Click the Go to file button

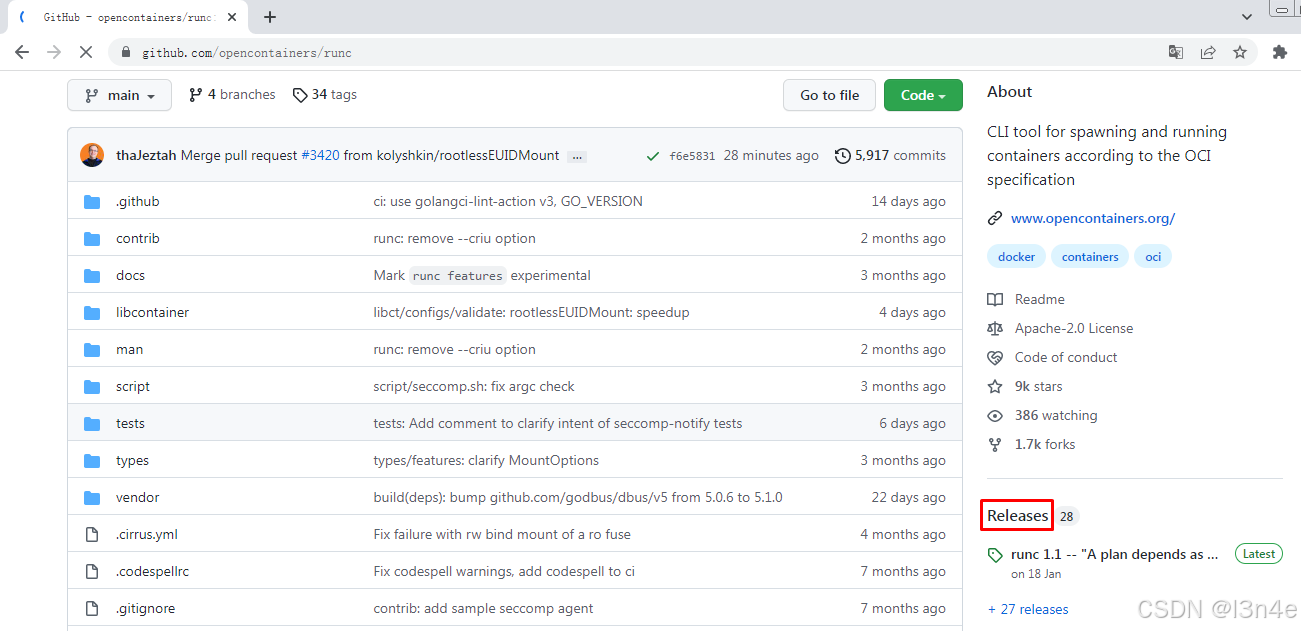coord(829,95)
